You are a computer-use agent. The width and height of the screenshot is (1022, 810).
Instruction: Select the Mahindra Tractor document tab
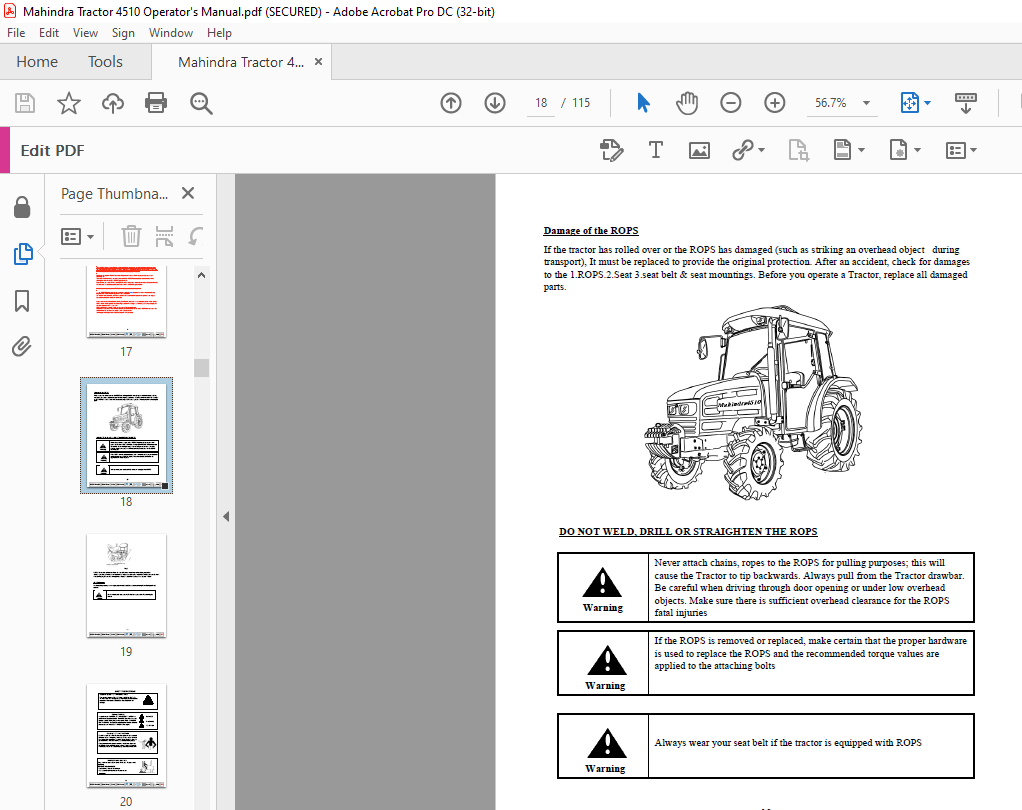tap(241, 62)
